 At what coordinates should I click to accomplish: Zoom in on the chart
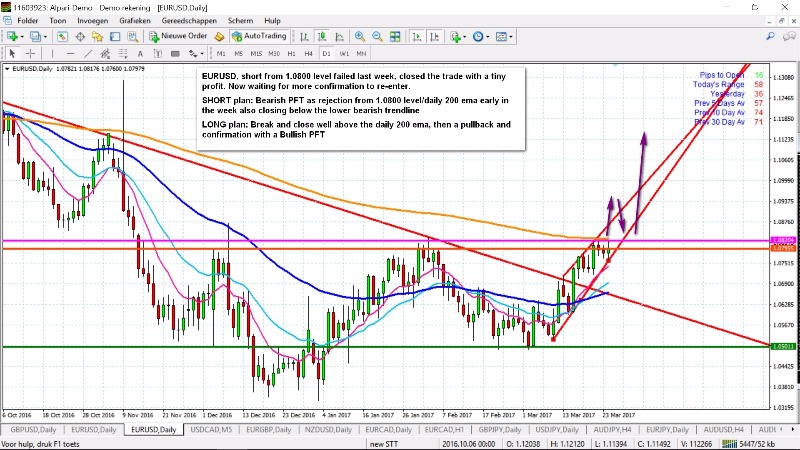coord(359,36)
